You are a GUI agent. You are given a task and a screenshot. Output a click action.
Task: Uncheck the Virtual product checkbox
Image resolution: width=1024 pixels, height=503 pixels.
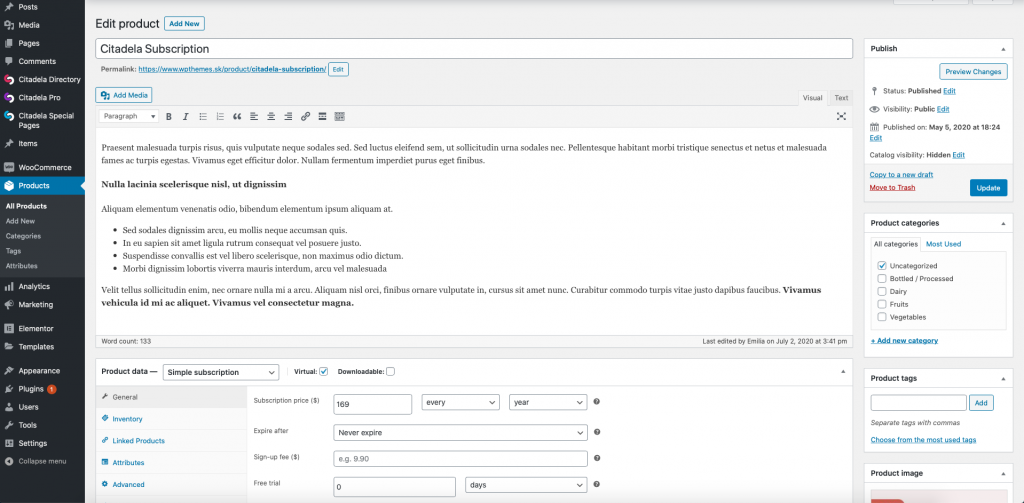tap(323, 372)
